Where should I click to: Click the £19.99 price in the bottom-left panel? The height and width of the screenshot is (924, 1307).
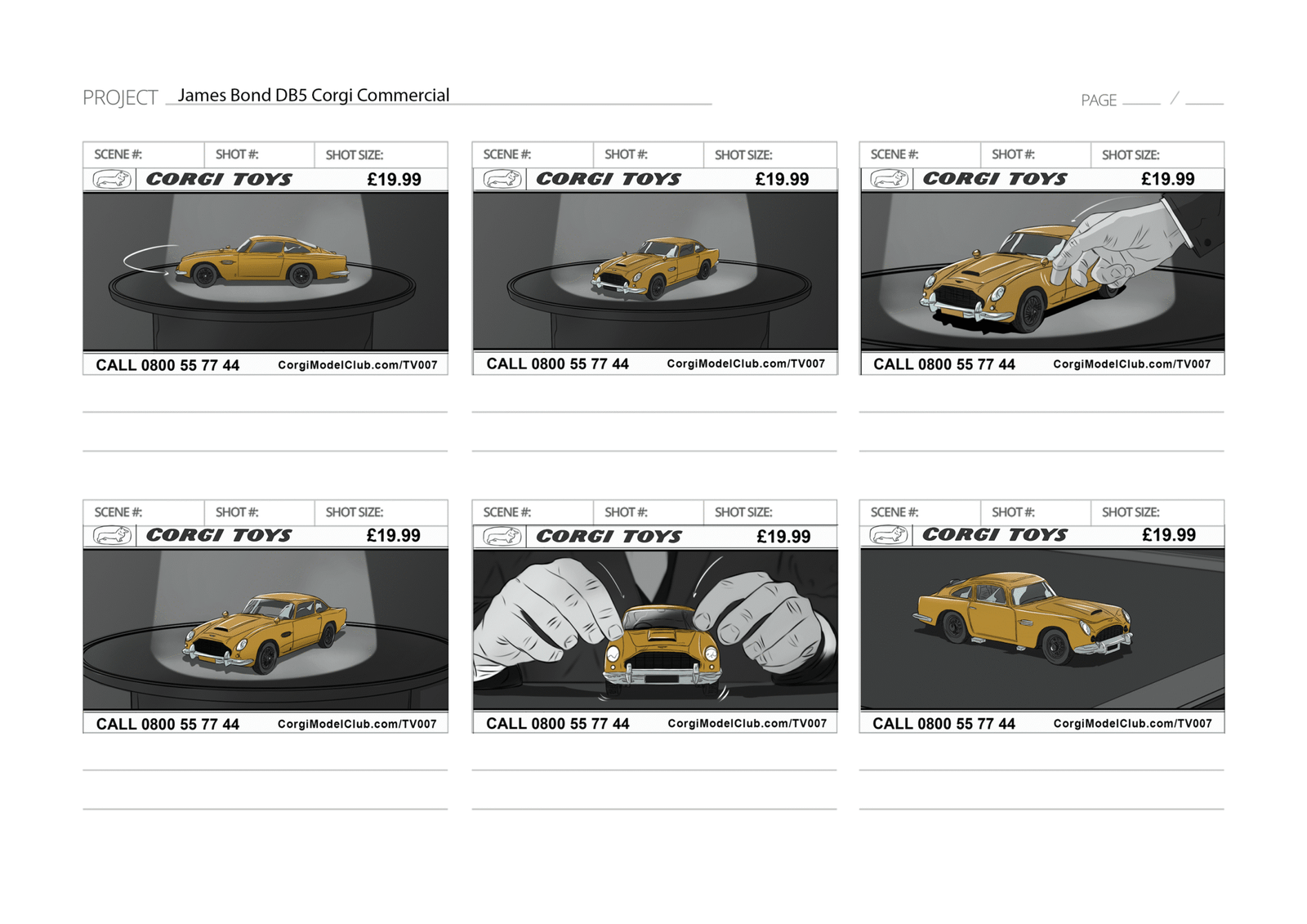click(x=393, y=535)
